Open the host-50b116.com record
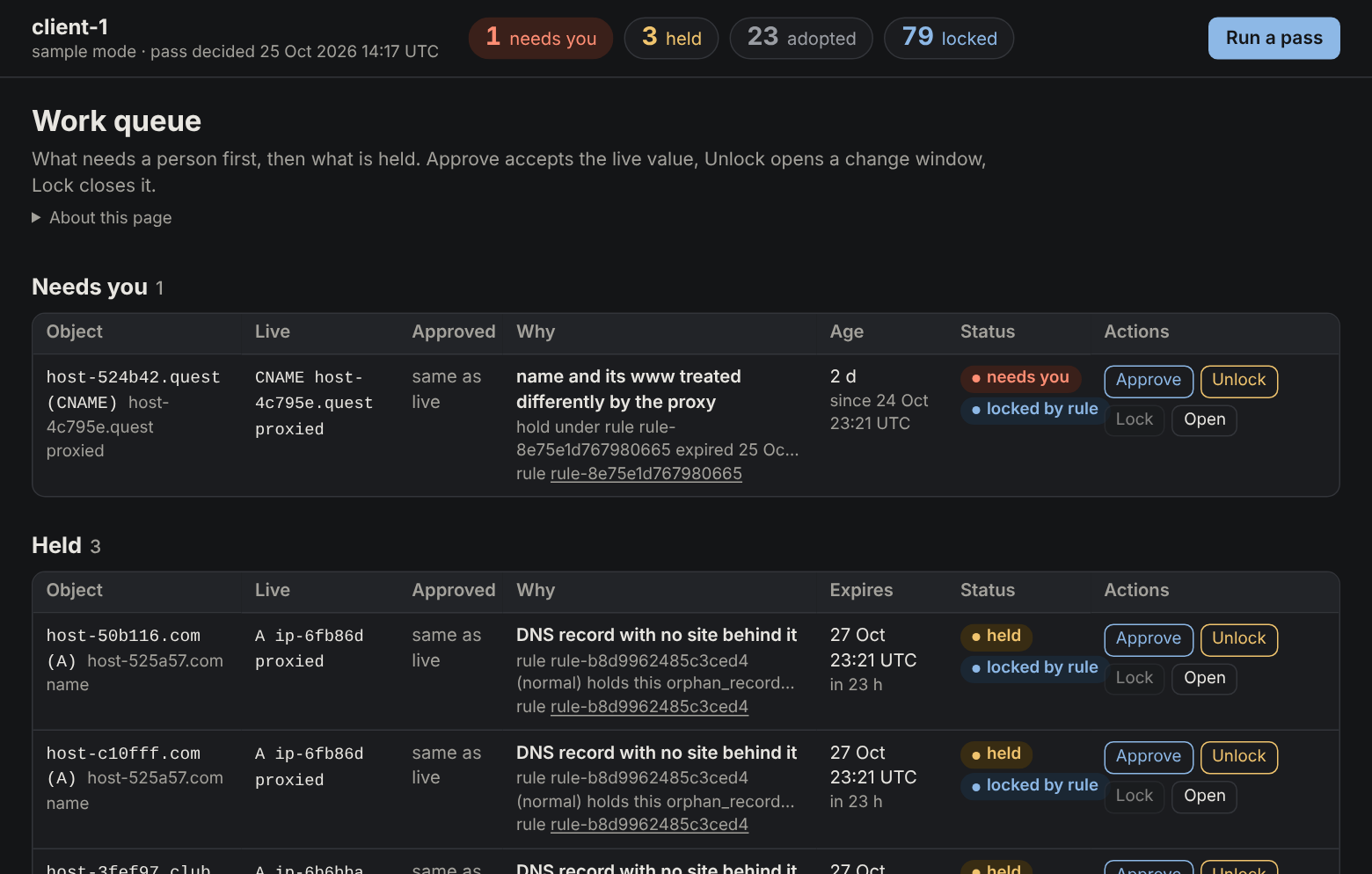 (x=1204, y=679)
